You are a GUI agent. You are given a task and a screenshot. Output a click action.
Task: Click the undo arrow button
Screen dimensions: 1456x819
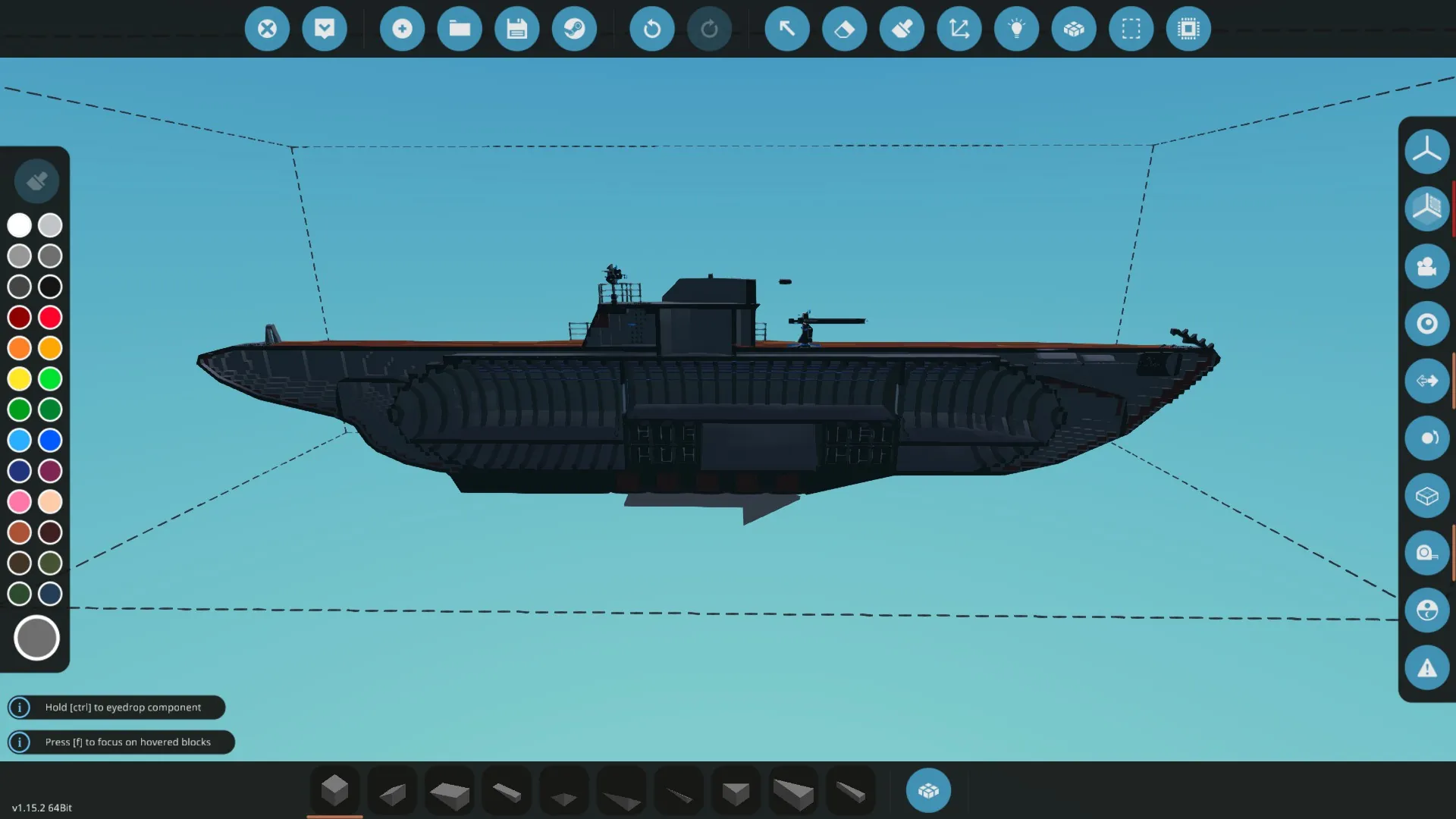coord(651,29)
